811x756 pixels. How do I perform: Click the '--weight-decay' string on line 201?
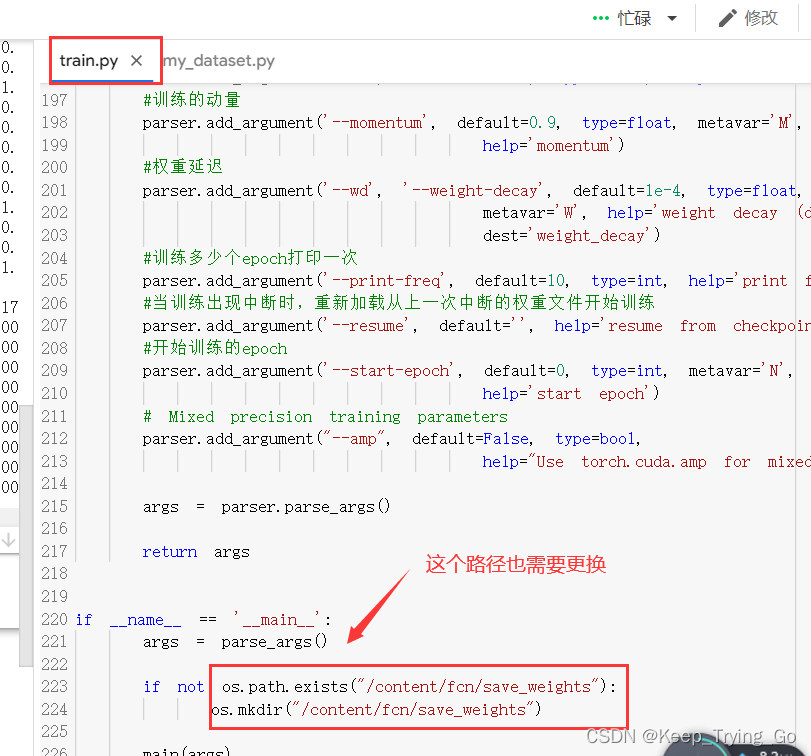pyautogui.click(x=473, y=190)
